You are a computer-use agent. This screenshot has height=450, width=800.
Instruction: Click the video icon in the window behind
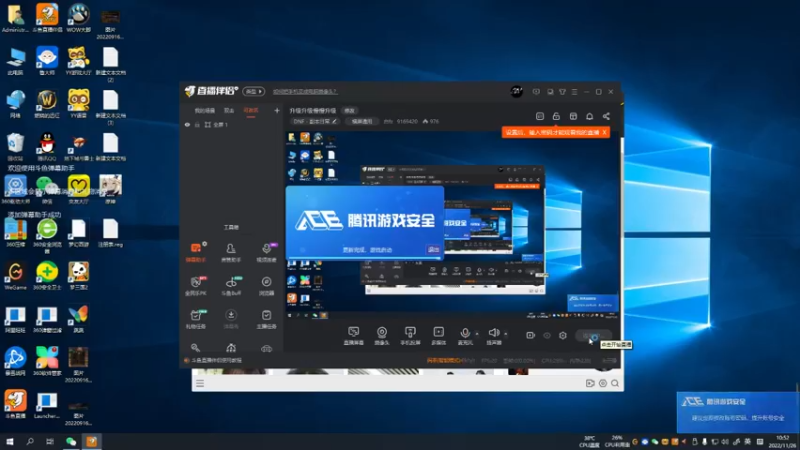(590, 383)
